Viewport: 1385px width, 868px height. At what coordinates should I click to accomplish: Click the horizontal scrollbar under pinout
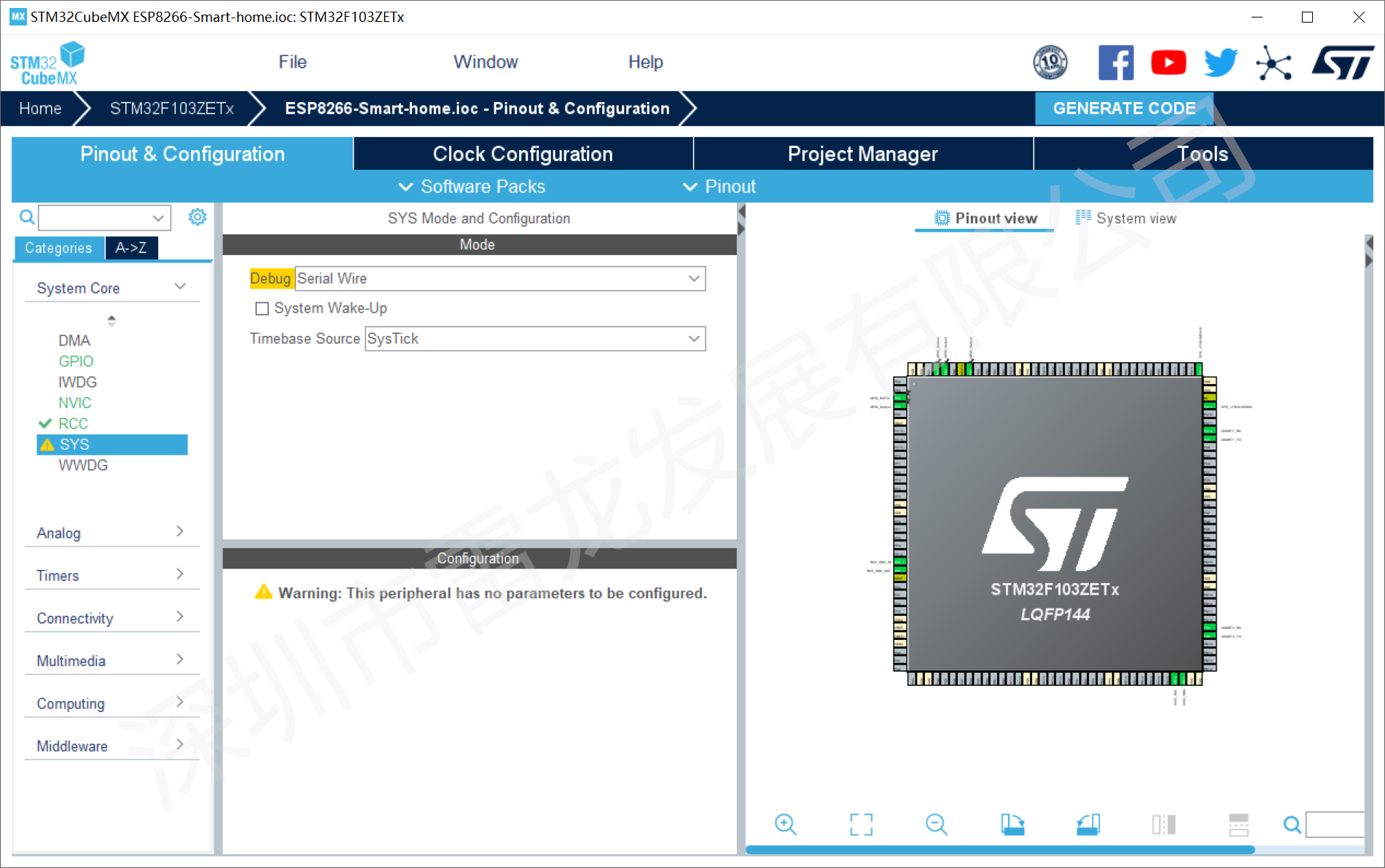tap(1000, 849)
